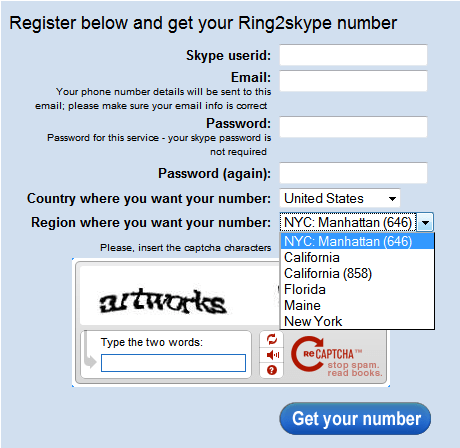
Task: Click the reCAPTCHA audio challenge speaker icon
Action: click(x=272, y=355)
